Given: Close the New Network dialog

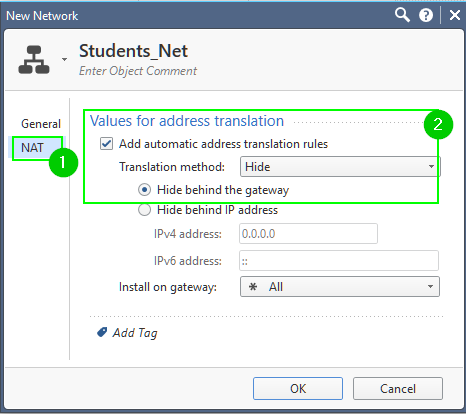Looking at the screenshot, I should coord(455,15).
